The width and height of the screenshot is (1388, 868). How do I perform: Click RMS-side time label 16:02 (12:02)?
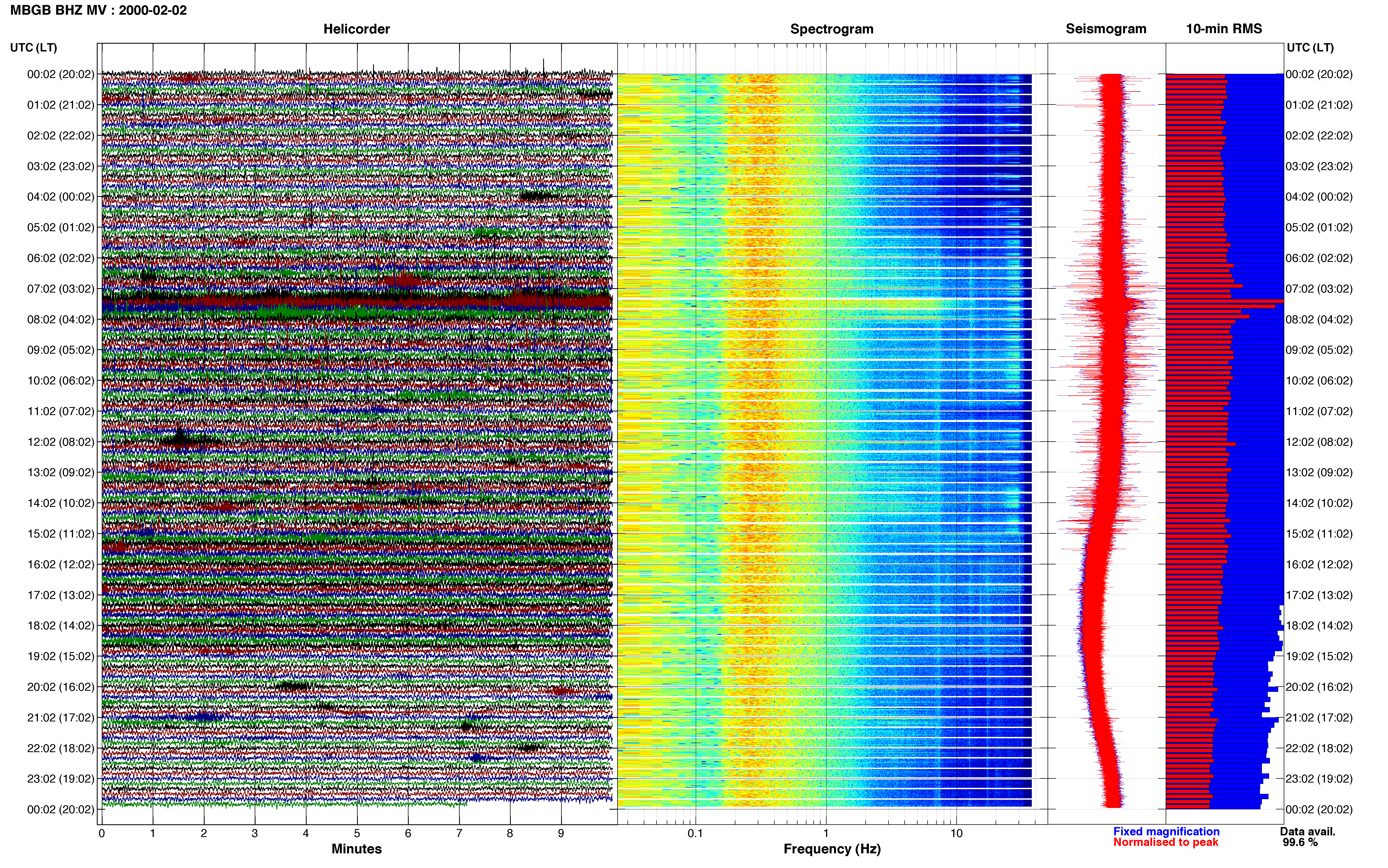[1319, 564]
